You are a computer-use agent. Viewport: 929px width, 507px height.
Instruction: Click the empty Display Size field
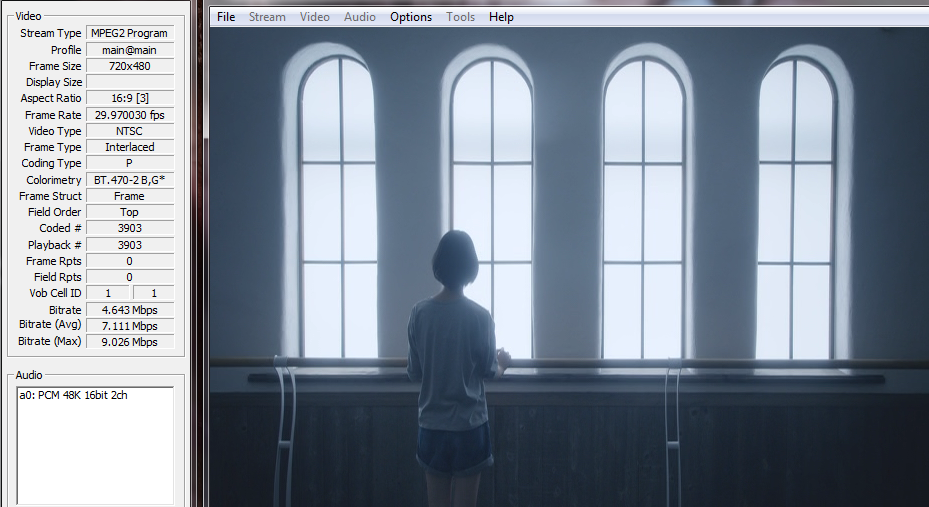pyautogui.click(x=130, y=82)
